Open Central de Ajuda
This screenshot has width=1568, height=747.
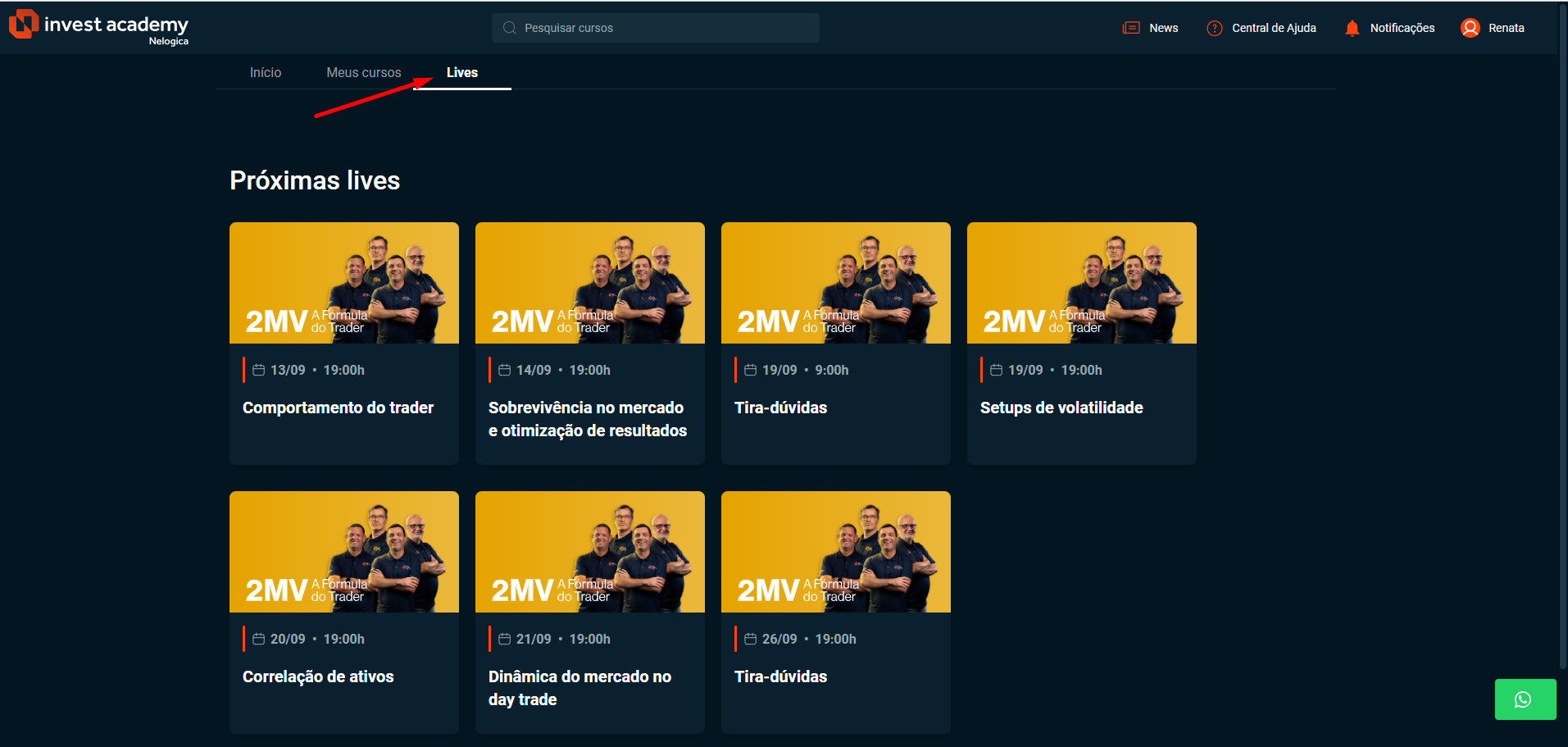(x=1274, y=28)
